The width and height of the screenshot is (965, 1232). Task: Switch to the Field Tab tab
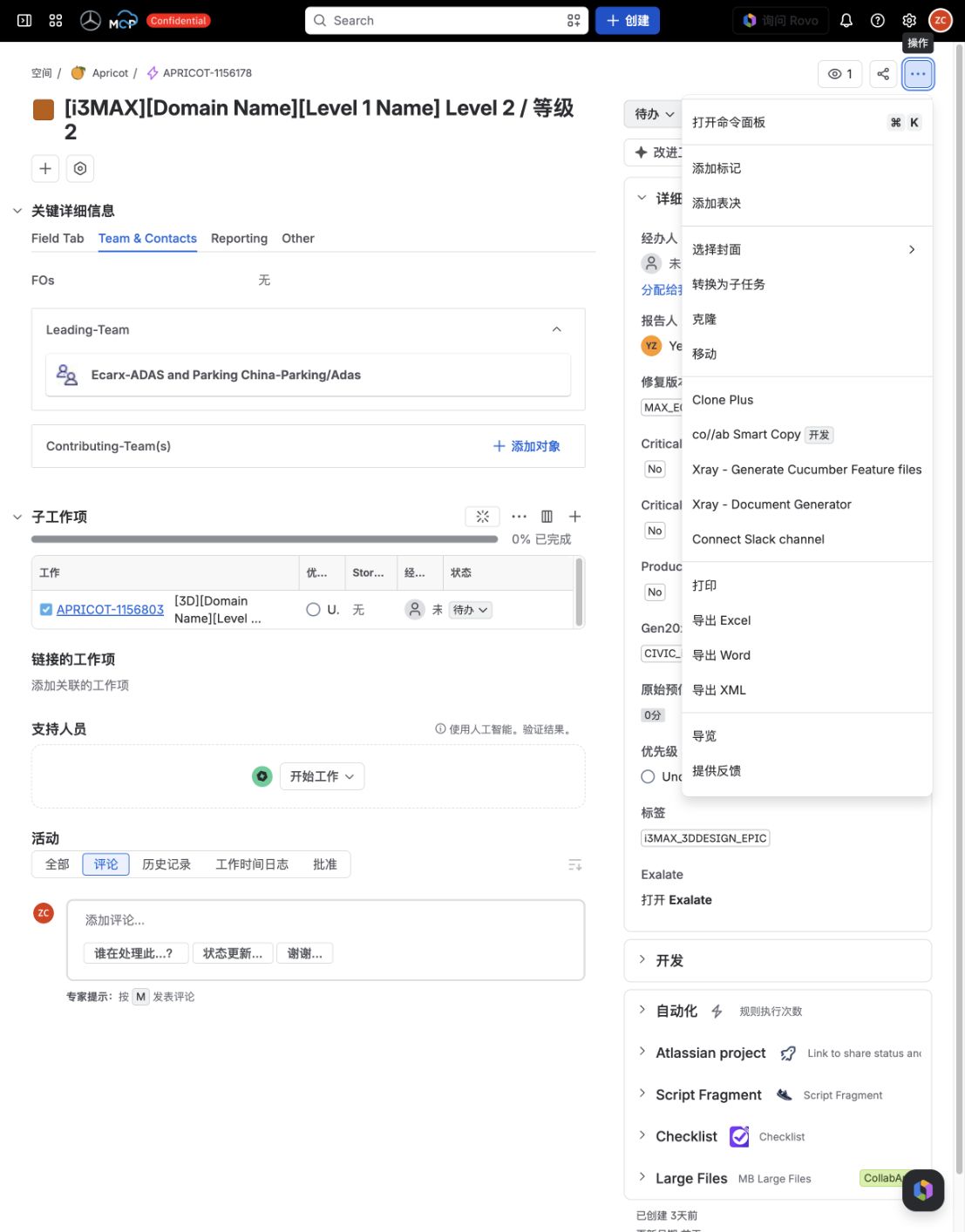coord(58,239)
